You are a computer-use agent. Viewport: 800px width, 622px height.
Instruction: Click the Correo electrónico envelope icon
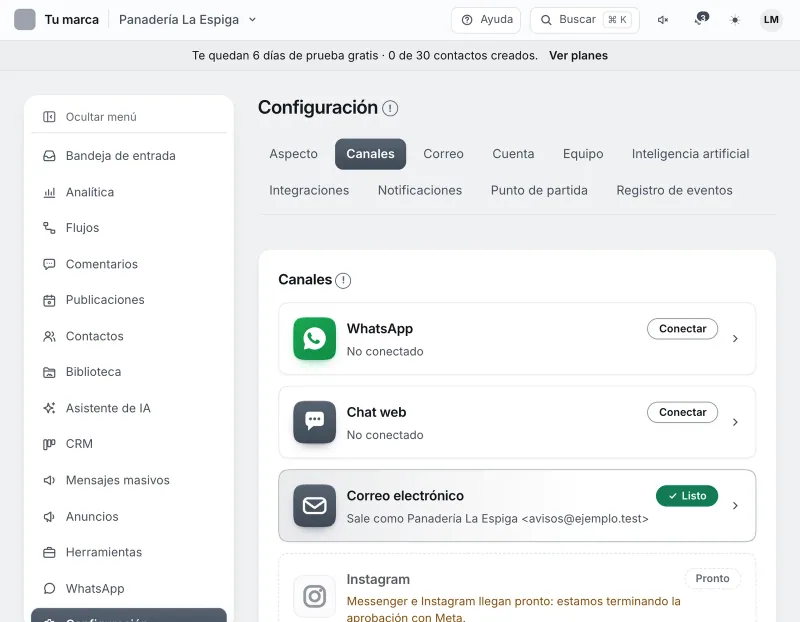315,506
